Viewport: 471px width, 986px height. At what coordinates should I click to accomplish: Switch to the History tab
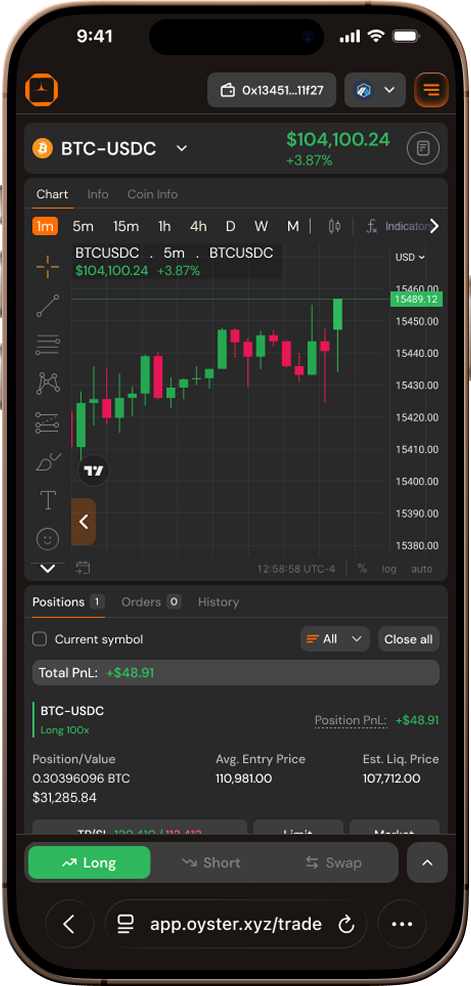click(218, 602)
